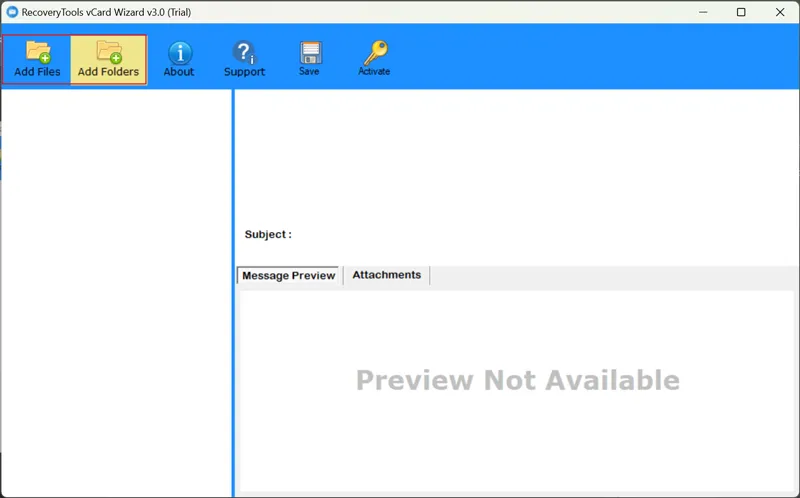Click the Subject label text
Screen dimensions: 800x498
pos(268,235)
